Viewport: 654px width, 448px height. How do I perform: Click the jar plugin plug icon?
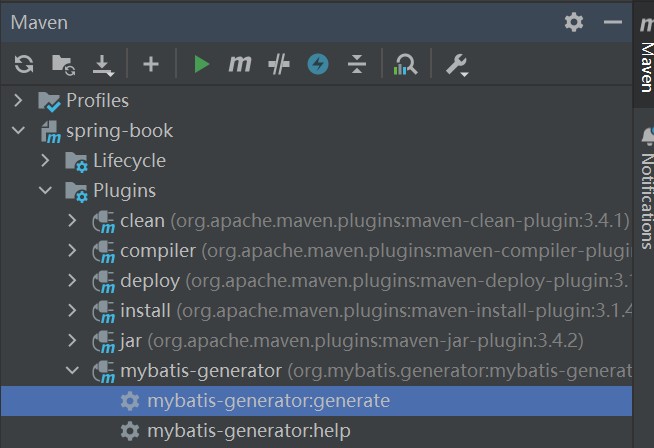pyautogui.click(x=103, y=342)
